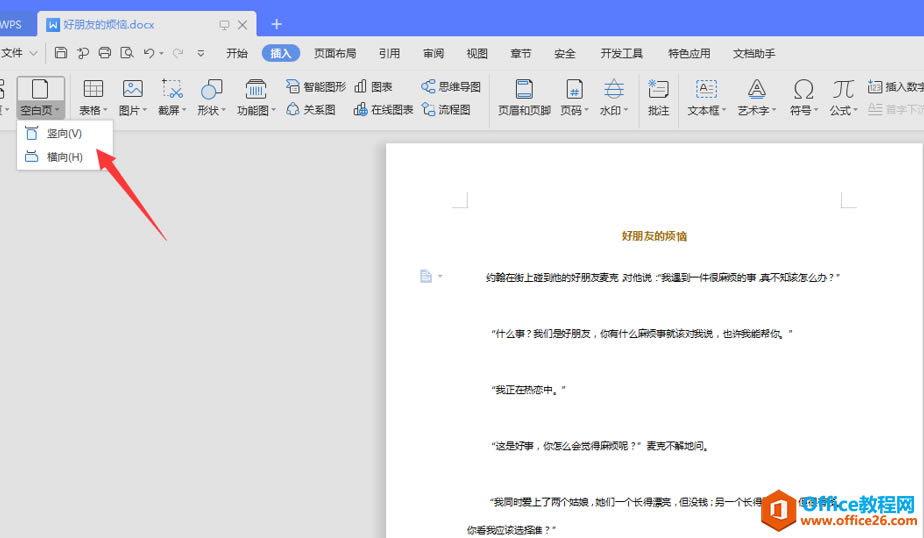Click the Print icon in quick toolbar
This screenshot has height=538, width=924.
(104, 53)
